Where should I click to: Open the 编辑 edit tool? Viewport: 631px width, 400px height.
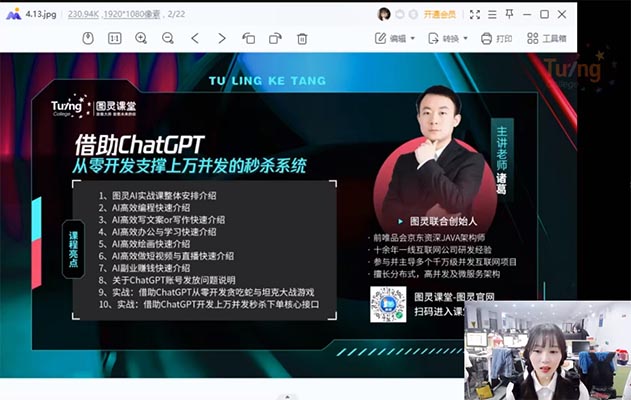(390, 39)
